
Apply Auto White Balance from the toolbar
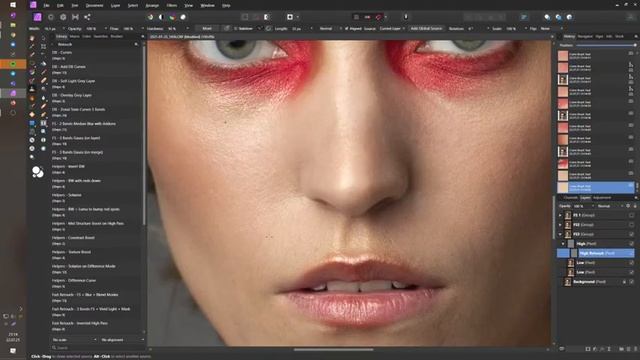click(183, 17)
